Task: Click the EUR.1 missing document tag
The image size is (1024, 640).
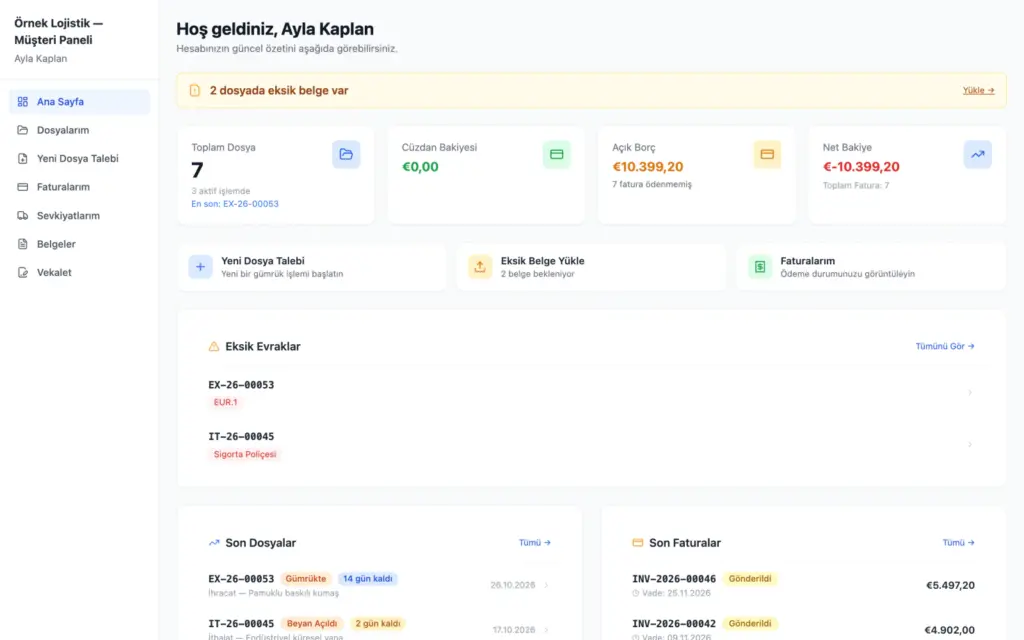Action: [x=225, y=402]
